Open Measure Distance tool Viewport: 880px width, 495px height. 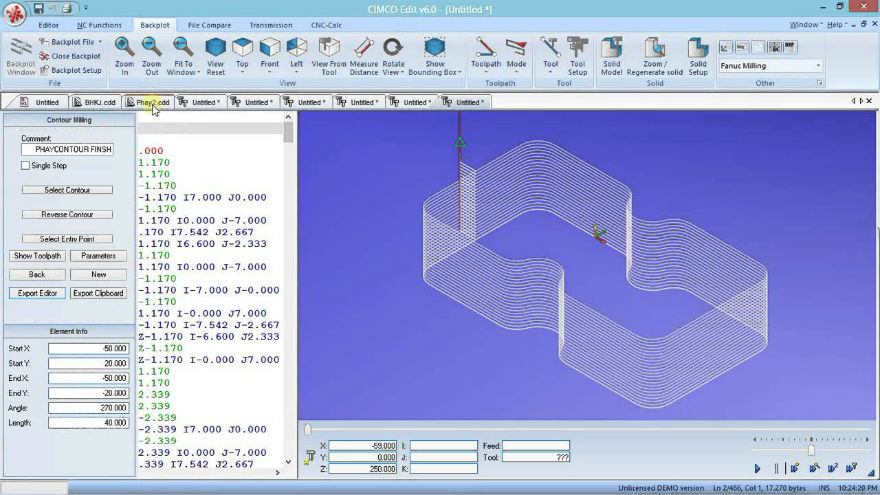364,55
